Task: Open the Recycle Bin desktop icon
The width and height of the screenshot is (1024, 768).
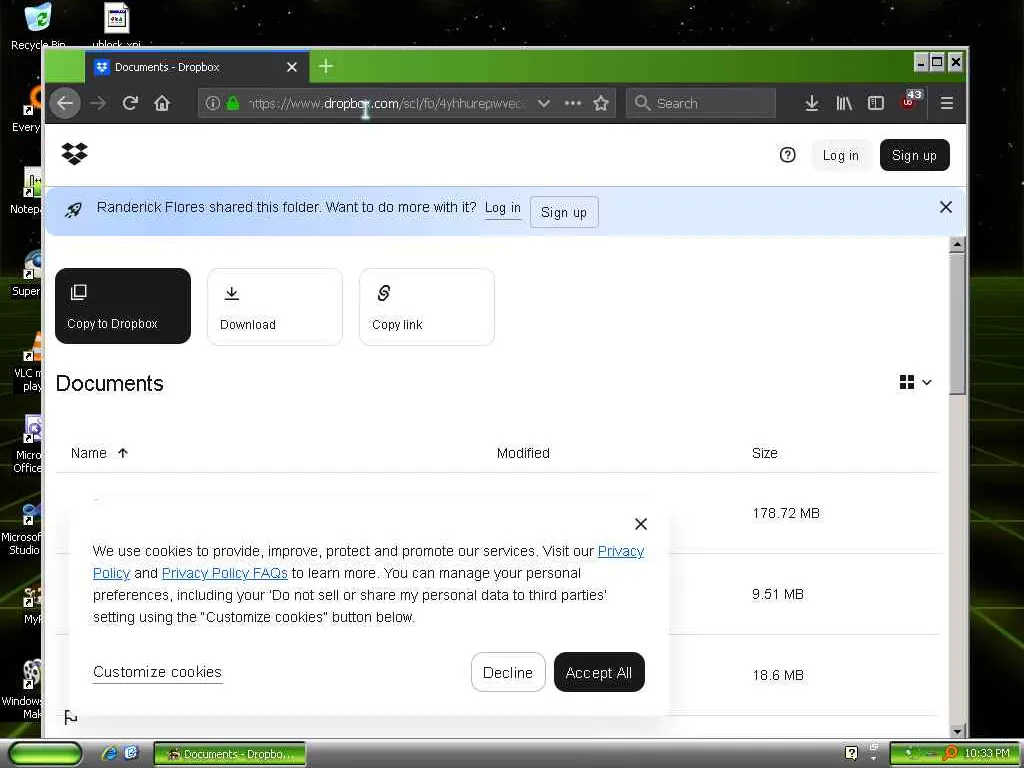Action: click(38, 26)
